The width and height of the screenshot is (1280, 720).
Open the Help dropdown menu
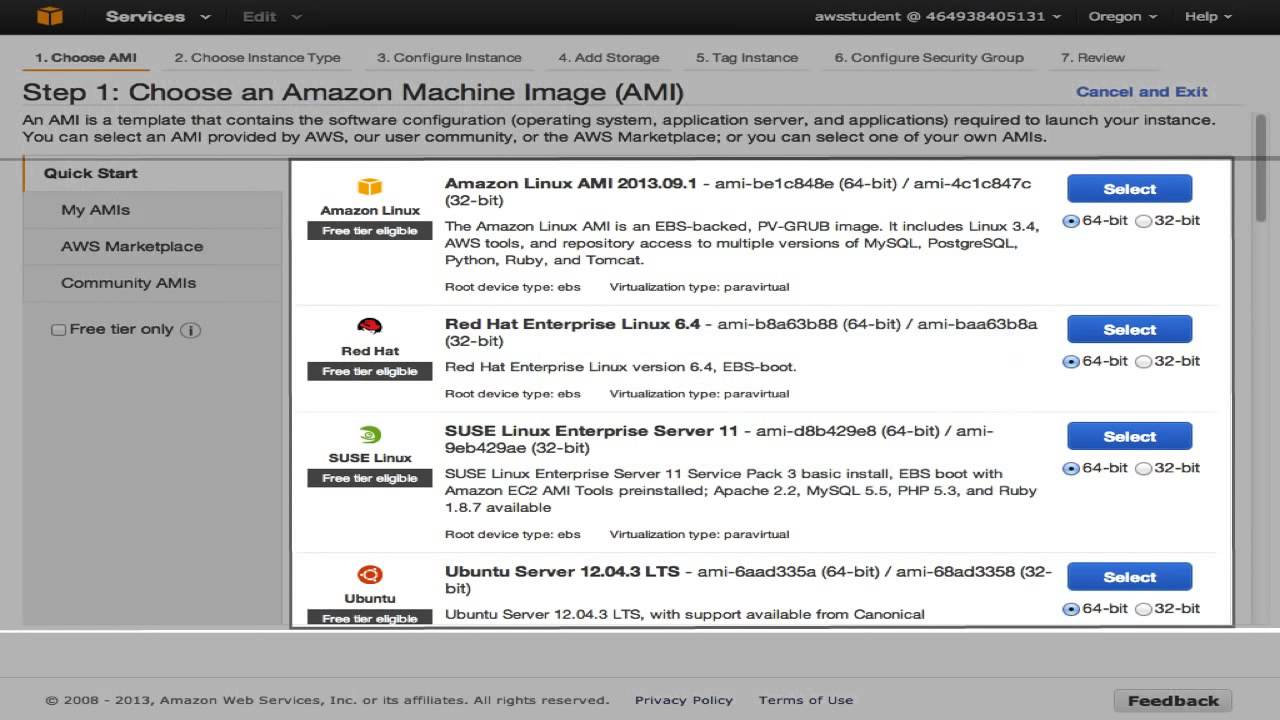click(1208, 16)
